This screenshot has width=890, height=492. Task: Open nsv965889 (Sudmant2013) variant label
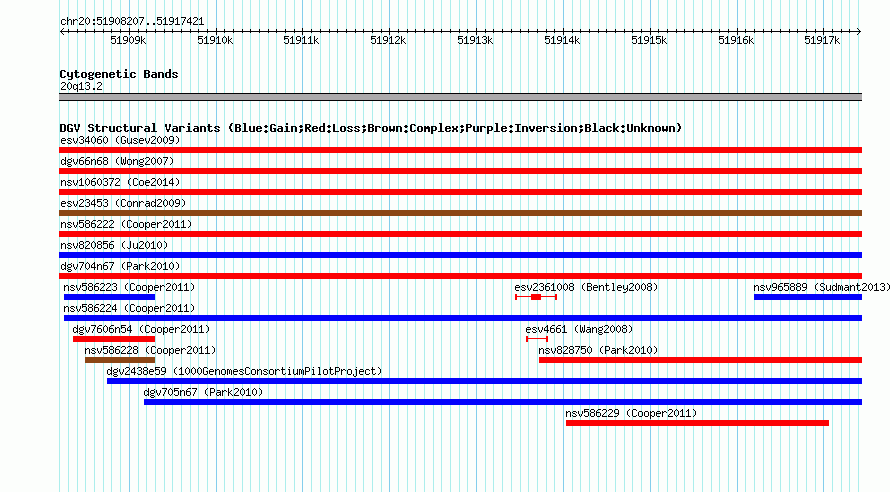[821, 287]
